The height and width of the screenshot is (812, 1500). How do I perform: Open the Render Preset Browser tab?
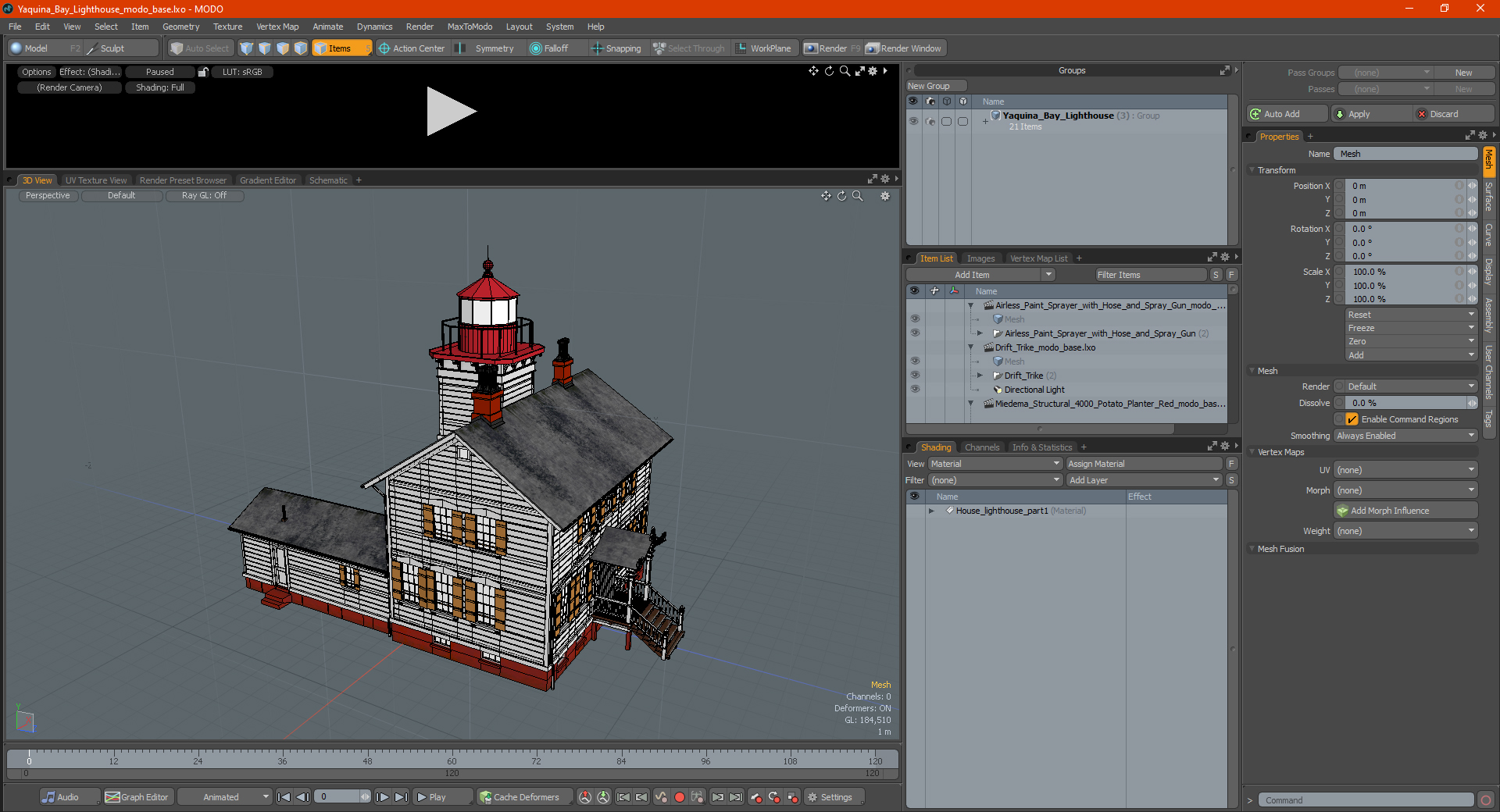click(x=183, y=180)
